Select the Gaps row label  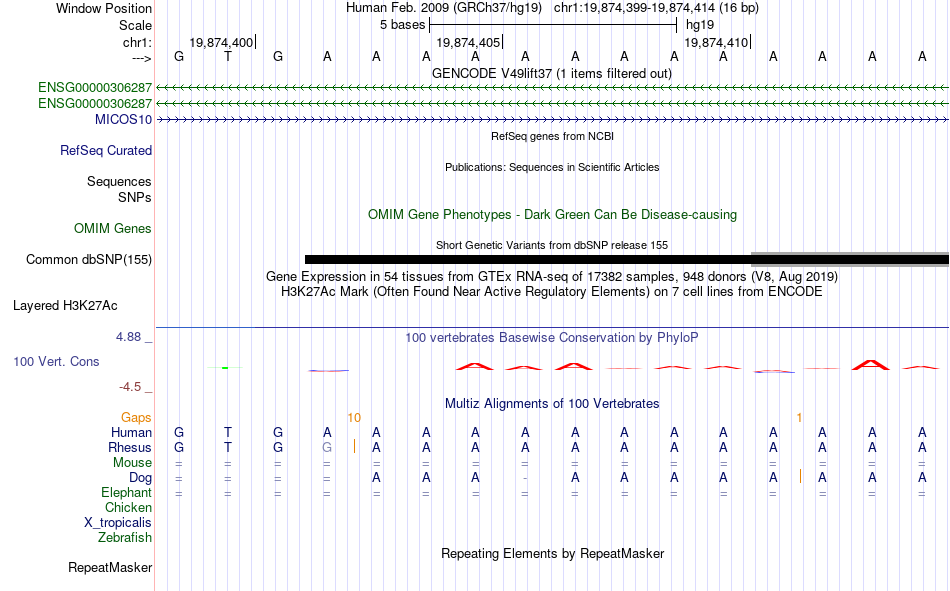tap(136, 417)
